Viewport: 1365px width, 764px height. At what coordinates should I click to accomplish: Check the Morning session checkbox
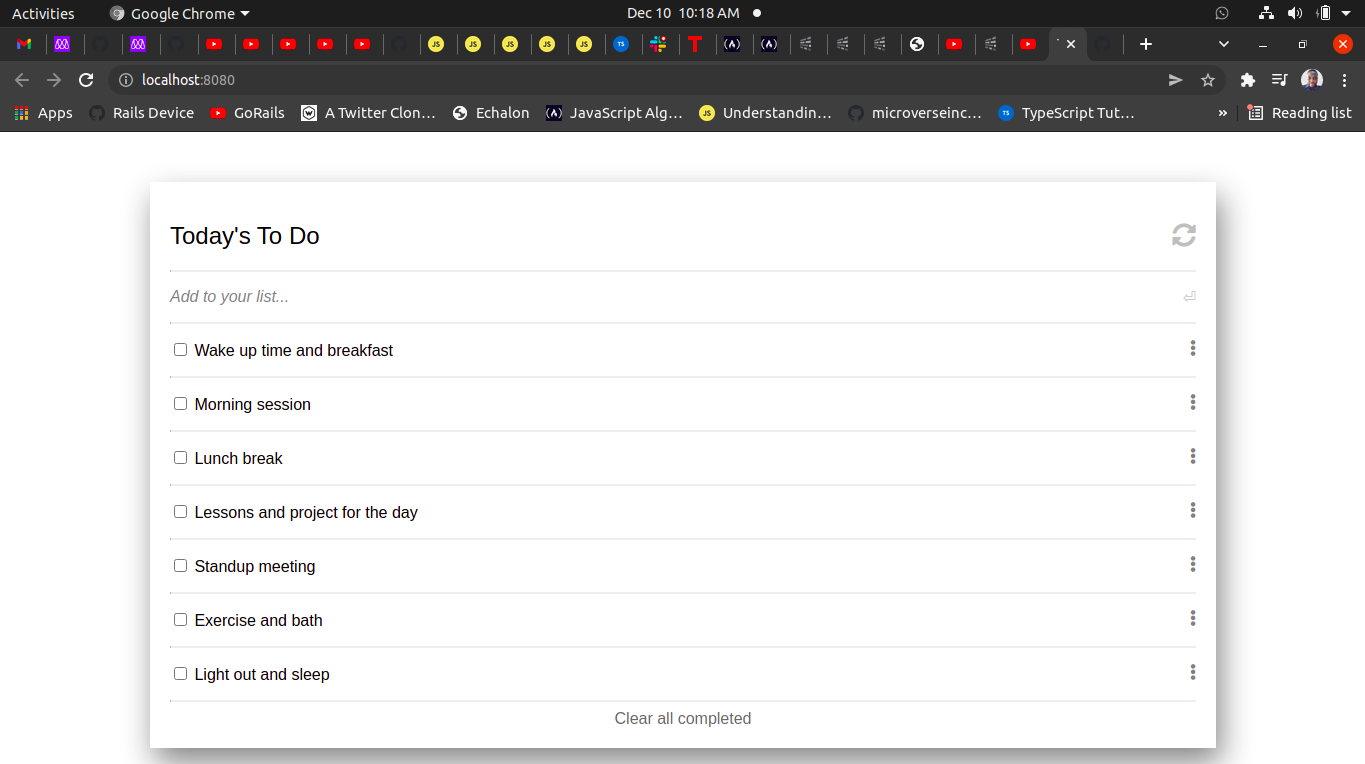[x=180, y=403]
